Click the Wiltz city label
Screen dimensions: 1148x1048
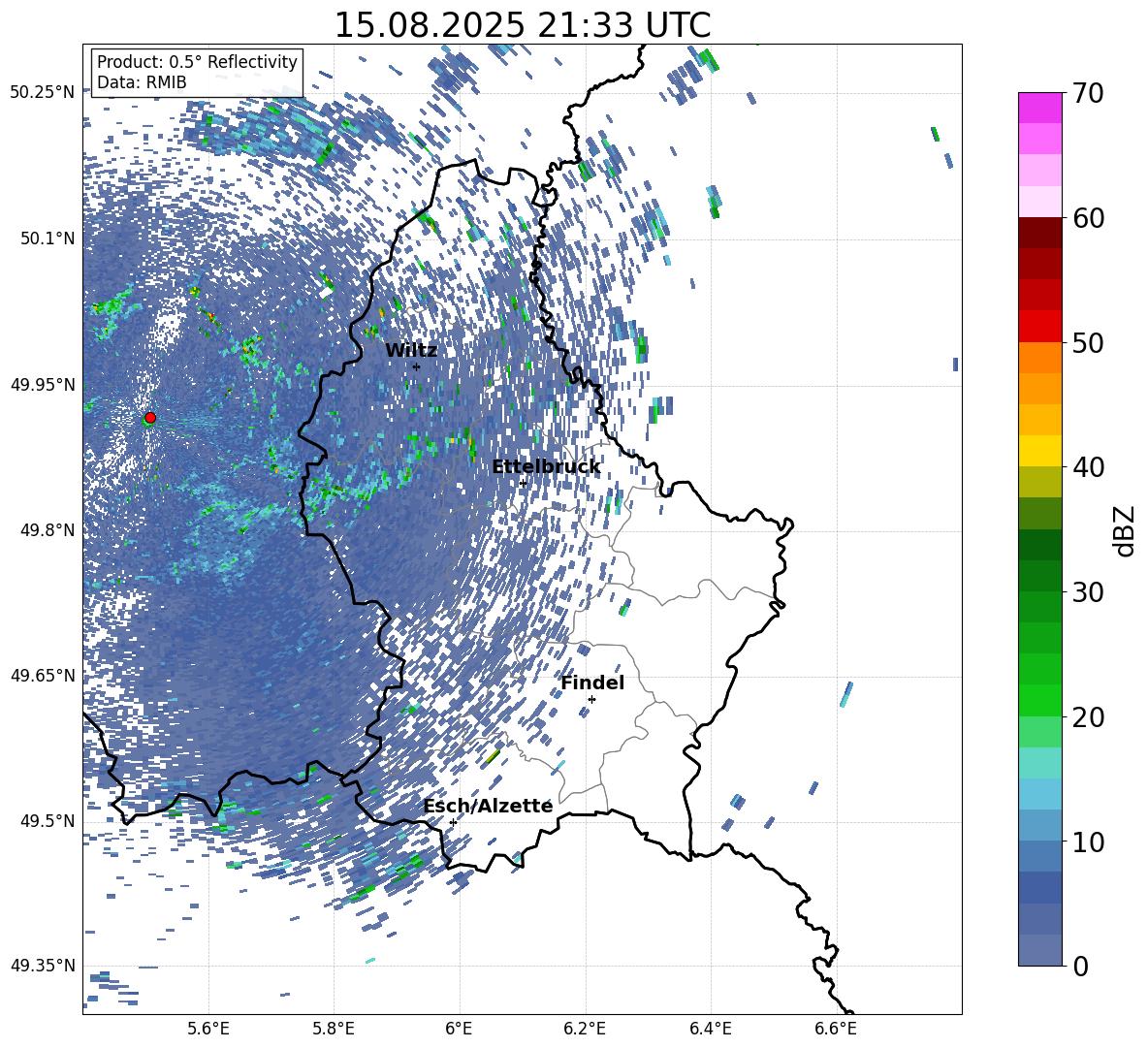point(411,351)
